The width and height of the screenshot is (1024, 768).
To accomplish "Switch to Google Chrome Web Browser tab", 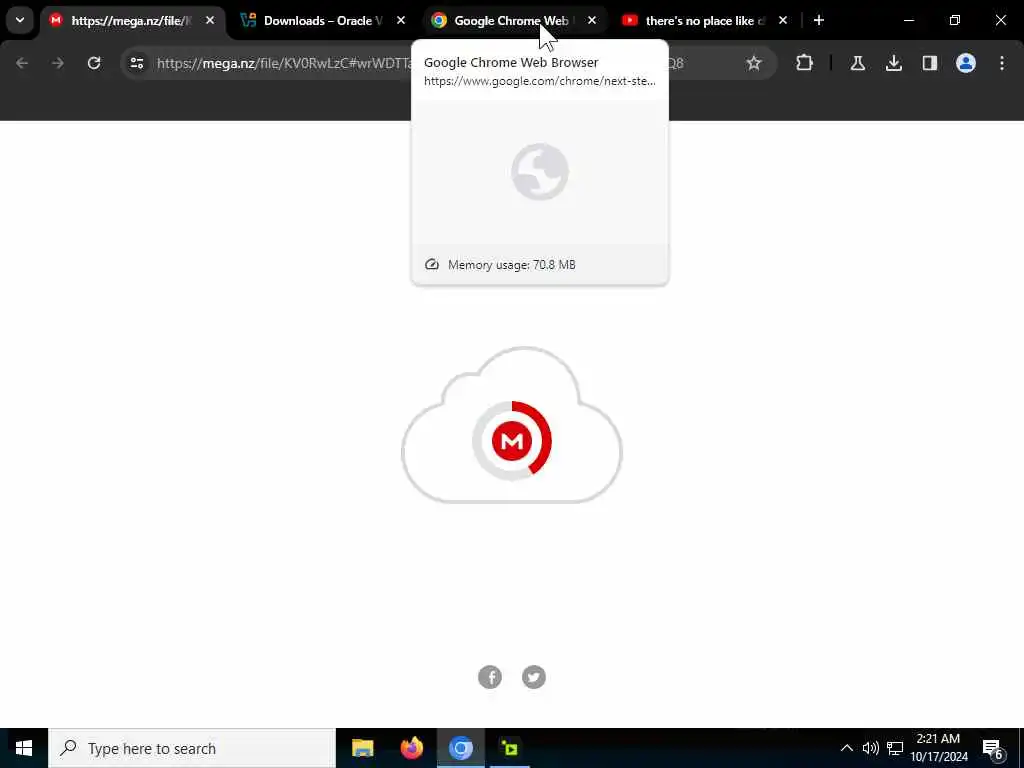I will click(x=515, y=21).
